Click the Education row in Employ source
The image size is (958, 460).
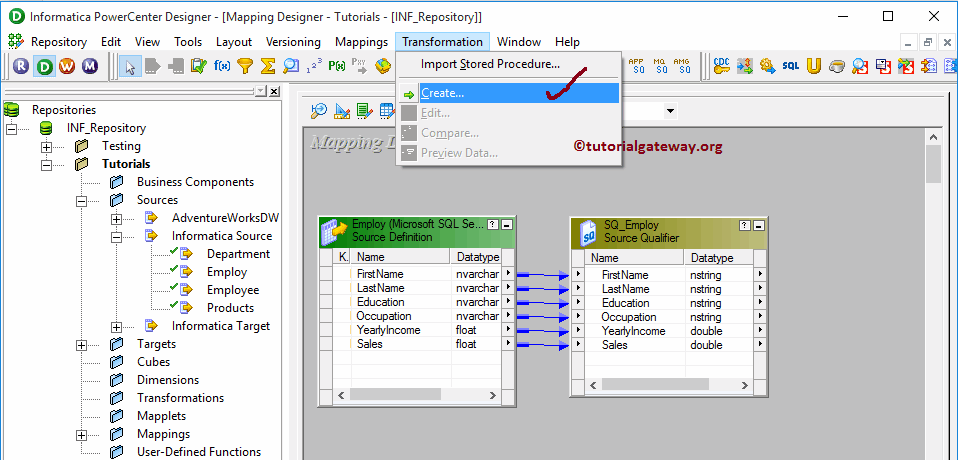pos(419,302)
